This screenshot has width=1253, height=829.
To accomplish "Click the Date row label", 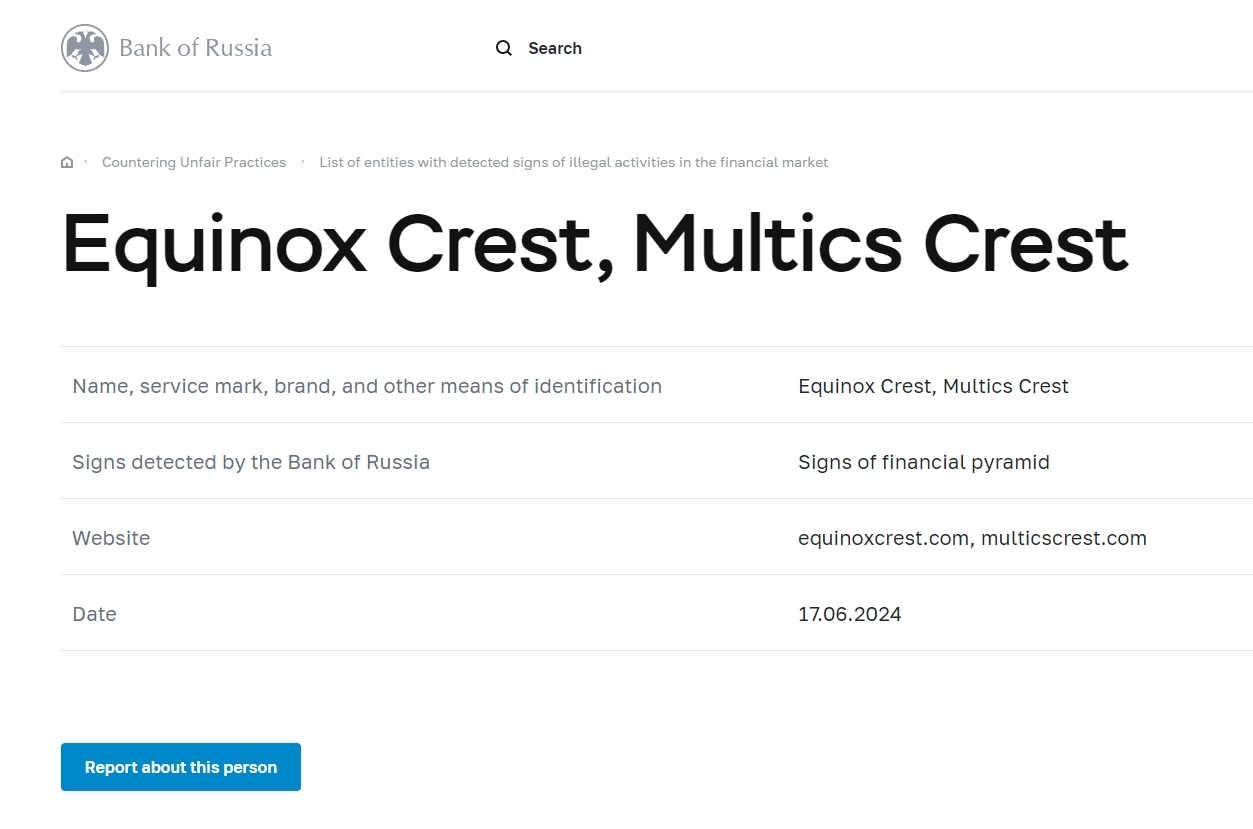I will point(94,614).
